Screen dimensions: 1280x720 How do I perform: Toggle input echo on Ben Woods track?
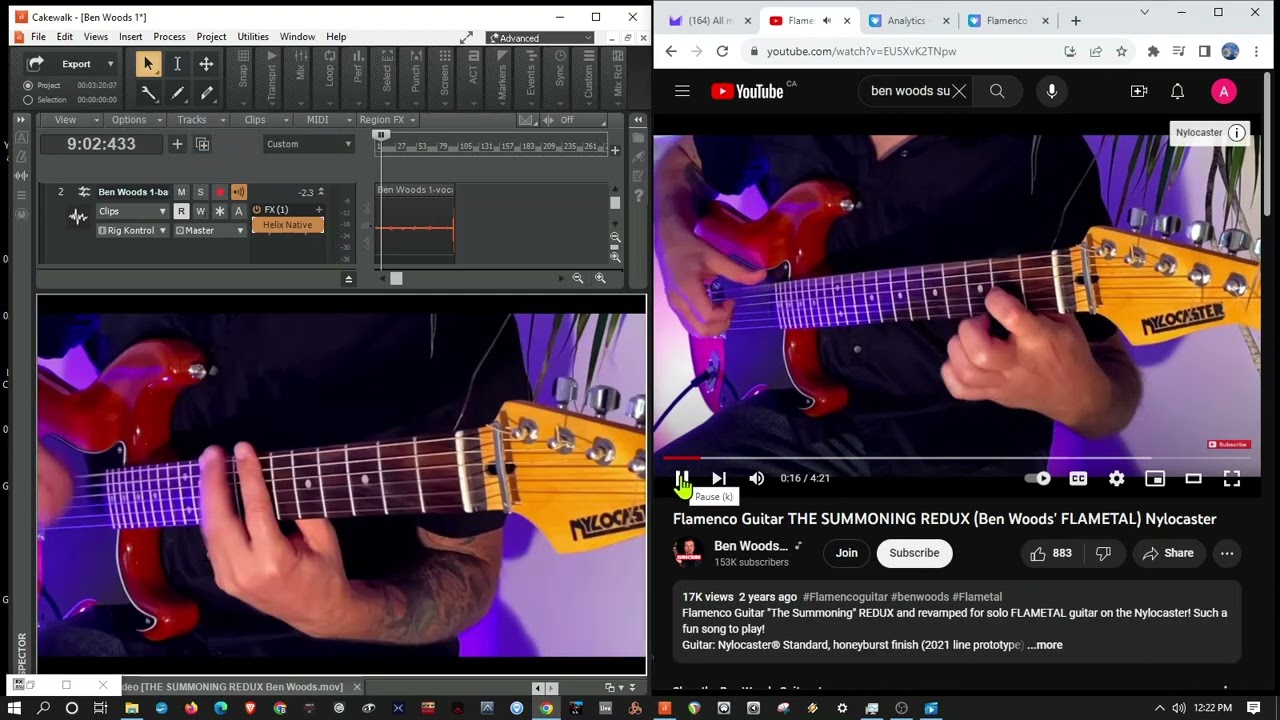pos(238,192)
